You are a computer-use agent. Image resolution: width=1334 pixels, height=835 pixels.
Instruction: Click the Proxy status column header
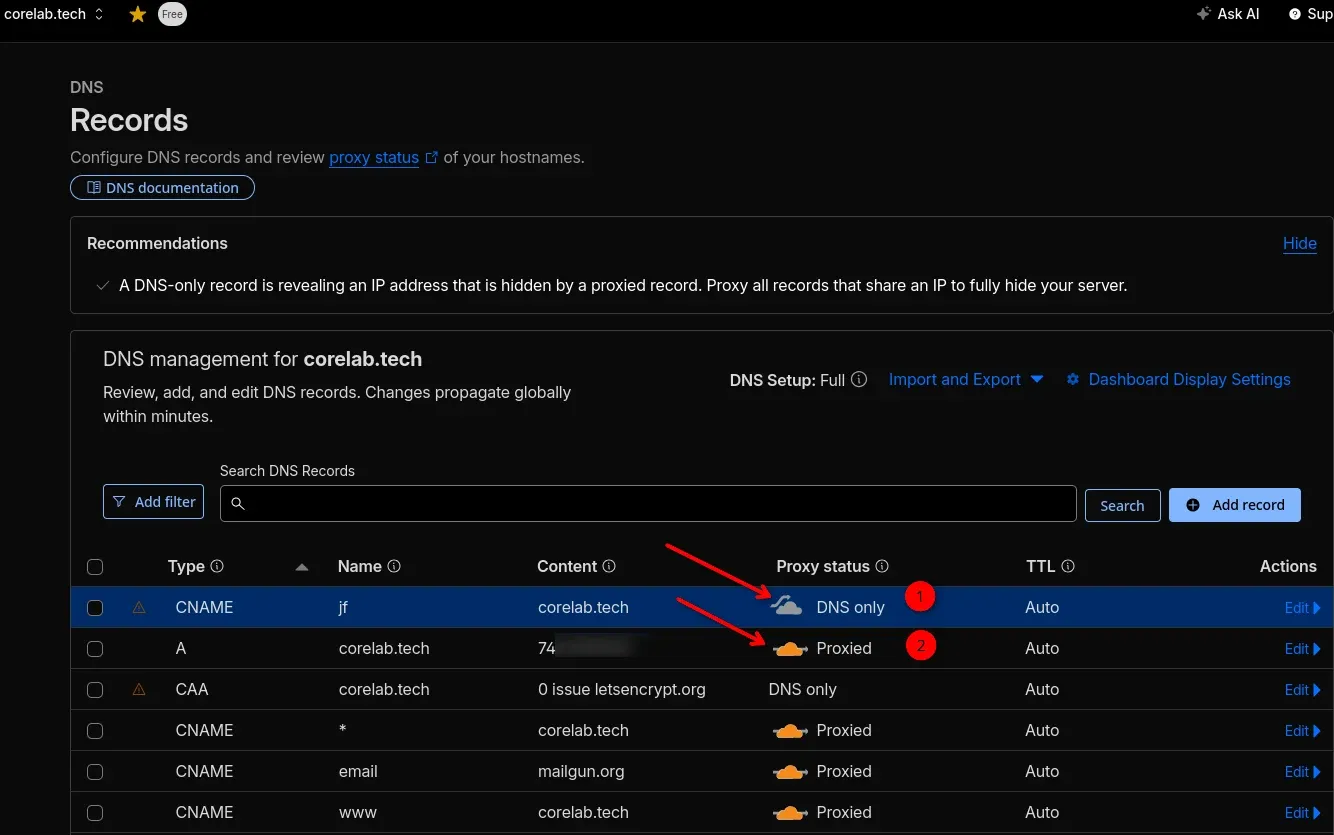(x=823, y=566)
